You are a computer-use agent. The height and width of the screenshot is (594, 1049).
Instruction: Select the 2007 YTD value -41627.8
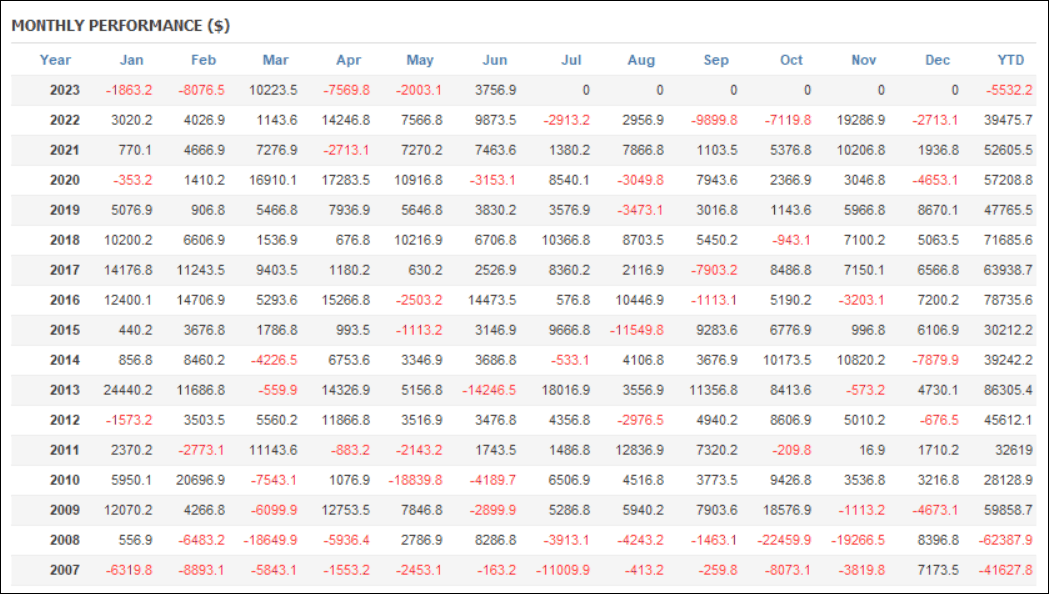(1006, 570)
